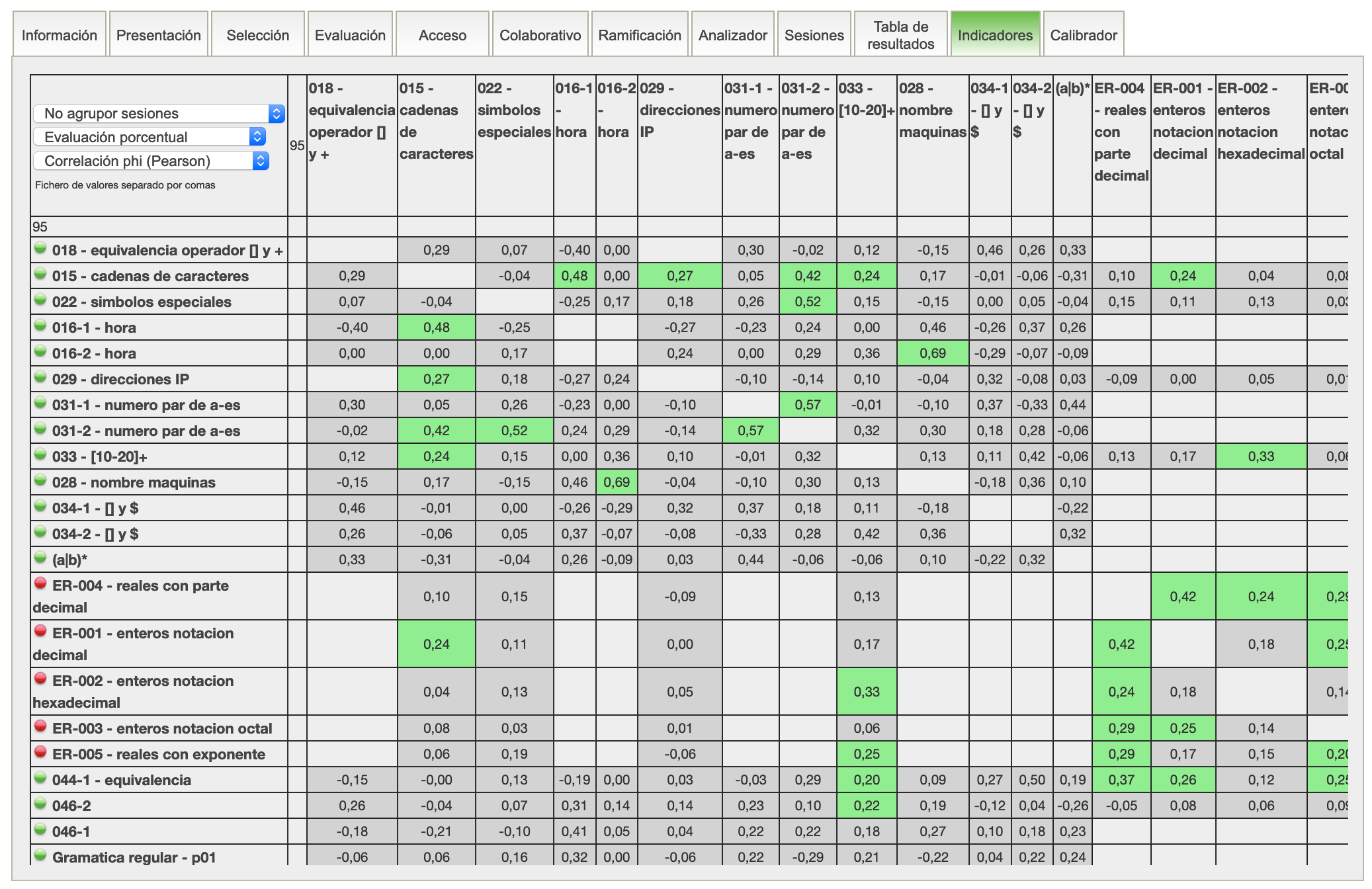This screenshot has height=889, width=1372.
Task: Click green status icon for Gramatica regular p01
Action: tap(40, 855)
